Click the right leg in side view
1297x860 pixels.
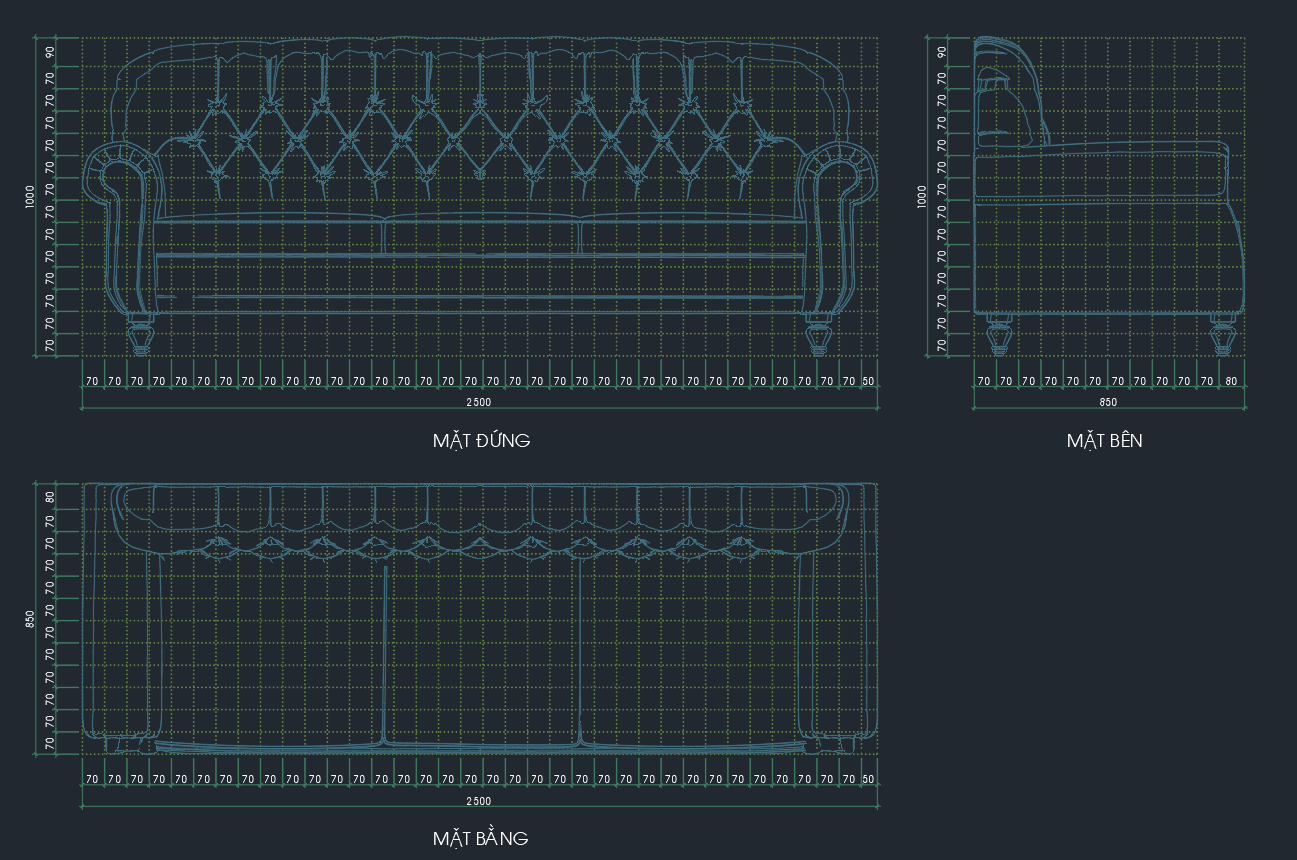click(x=1222, y=336)
